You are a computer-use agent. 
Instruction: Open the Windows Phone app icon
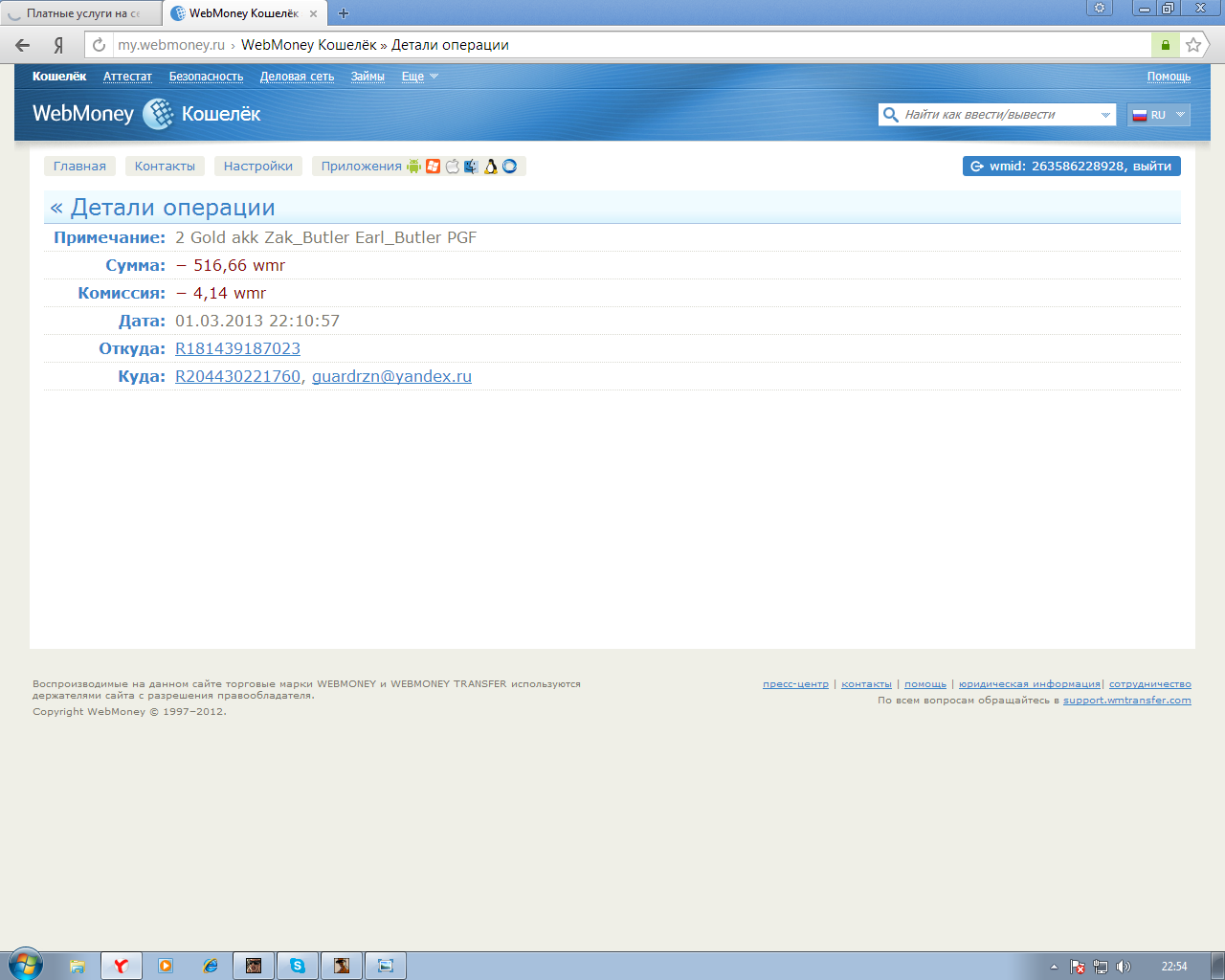point(433,167)
